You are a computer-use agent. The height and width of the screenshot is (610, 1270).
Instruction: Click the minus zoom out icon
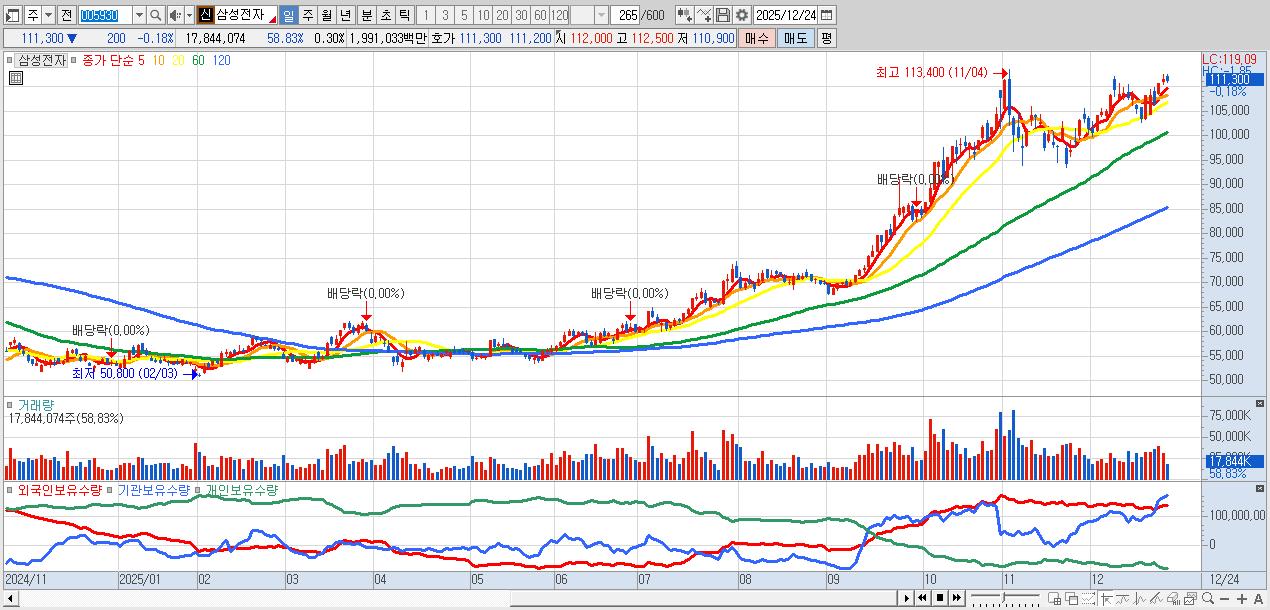click(x=1224, y=598)
